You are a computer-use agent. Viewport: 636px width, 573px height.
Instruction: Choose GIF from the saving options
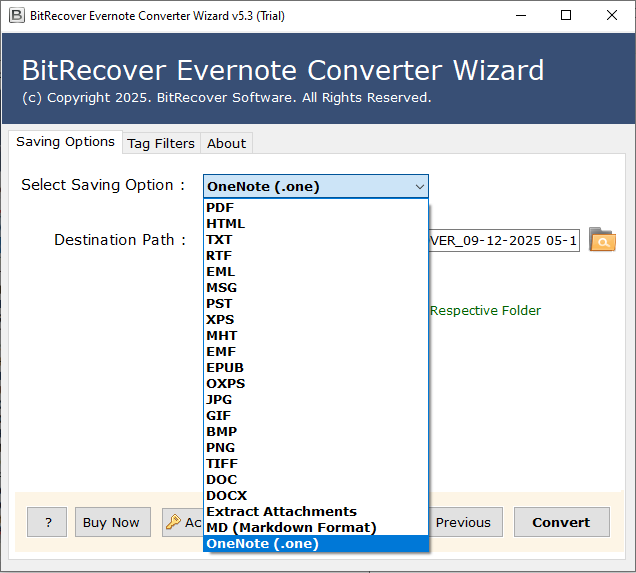(316, 416)
